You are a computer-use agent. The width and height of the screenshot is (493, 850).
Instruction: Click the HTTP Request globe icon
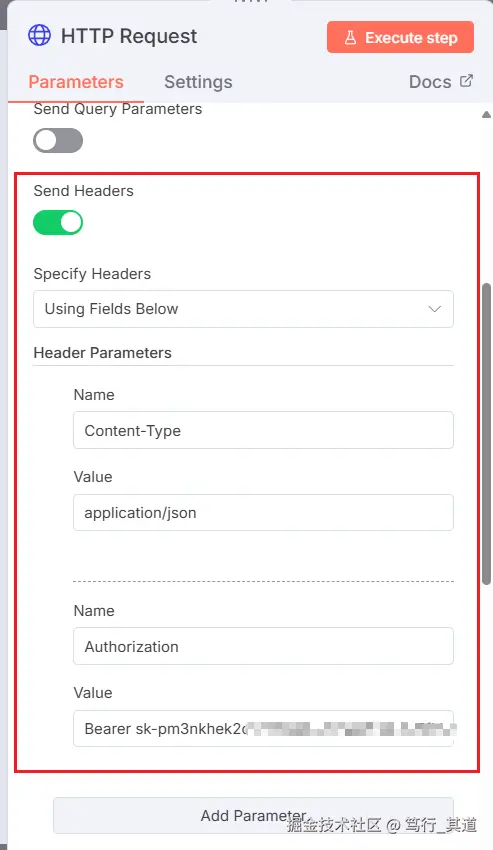(39, 36)
